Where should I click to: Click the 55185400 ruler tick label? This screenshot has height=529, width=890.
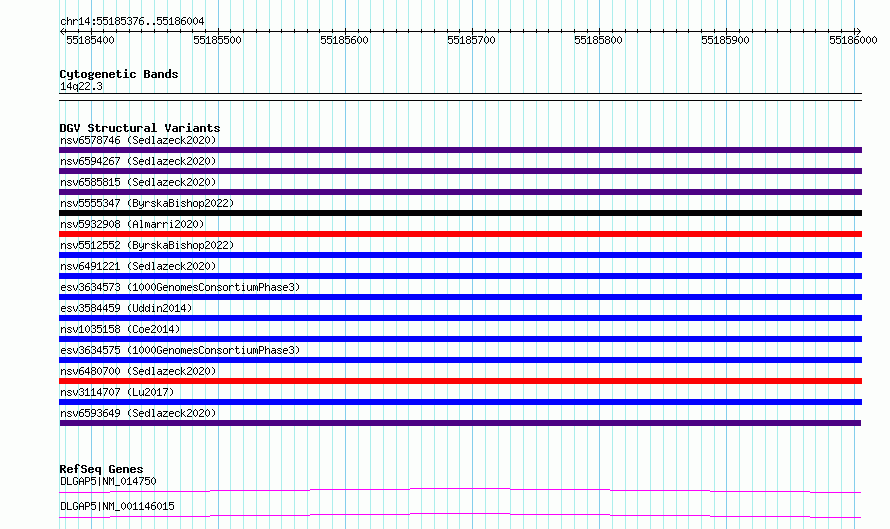click(90, 40)
